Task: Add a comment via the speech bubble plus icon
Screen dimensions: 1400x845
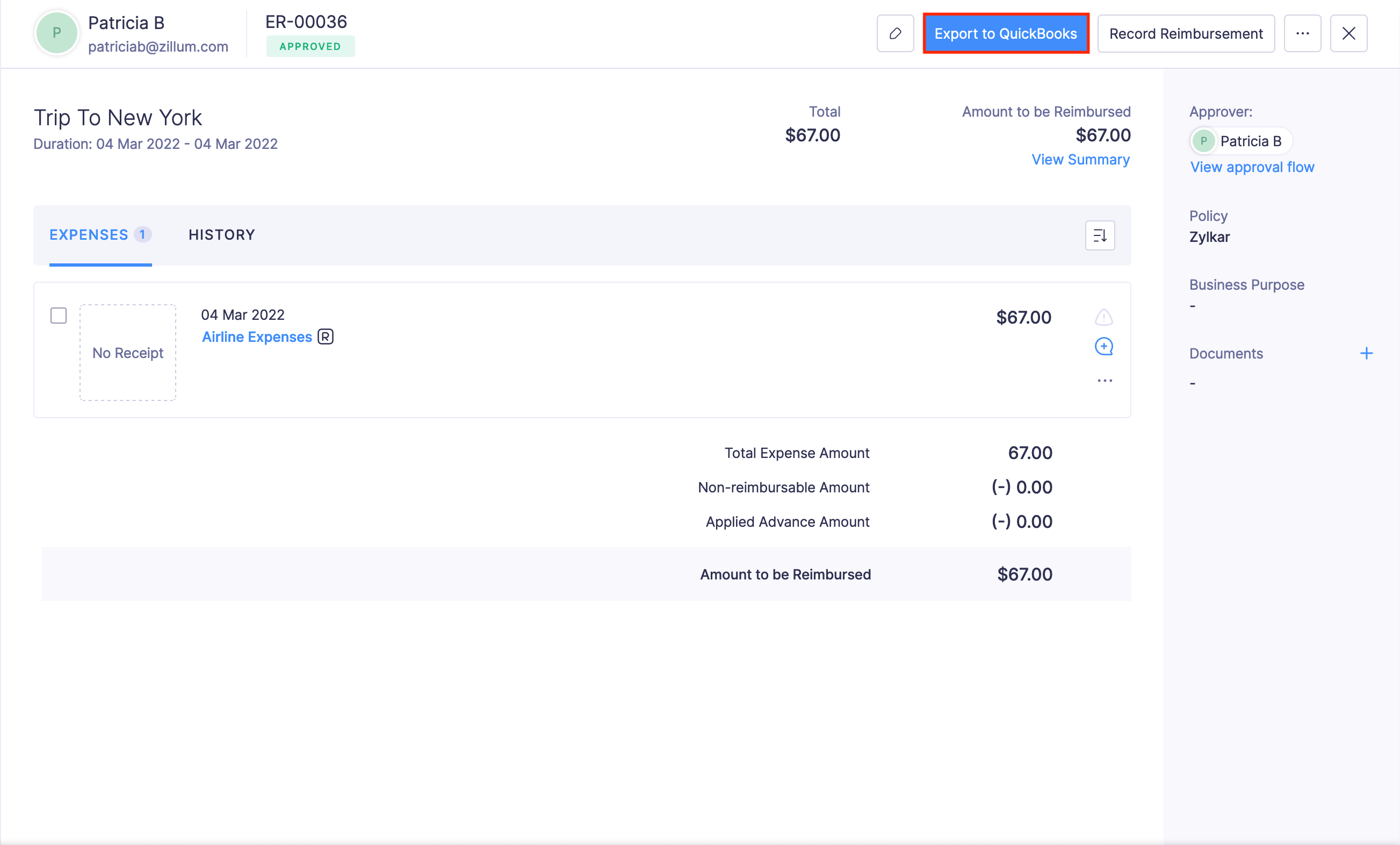Action: (1104, 346)
